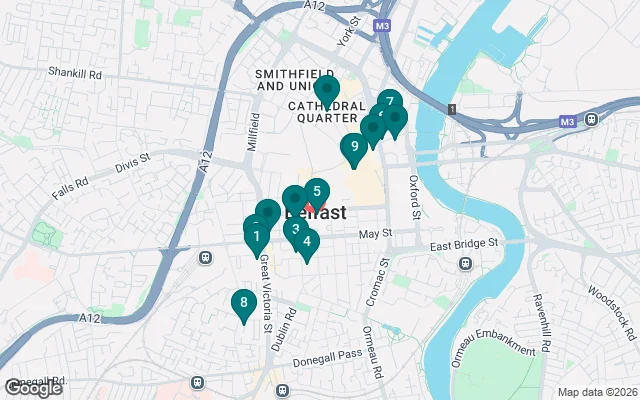640x400 pixels.
Task: Select map pin number 7
Action: point(390,100)
